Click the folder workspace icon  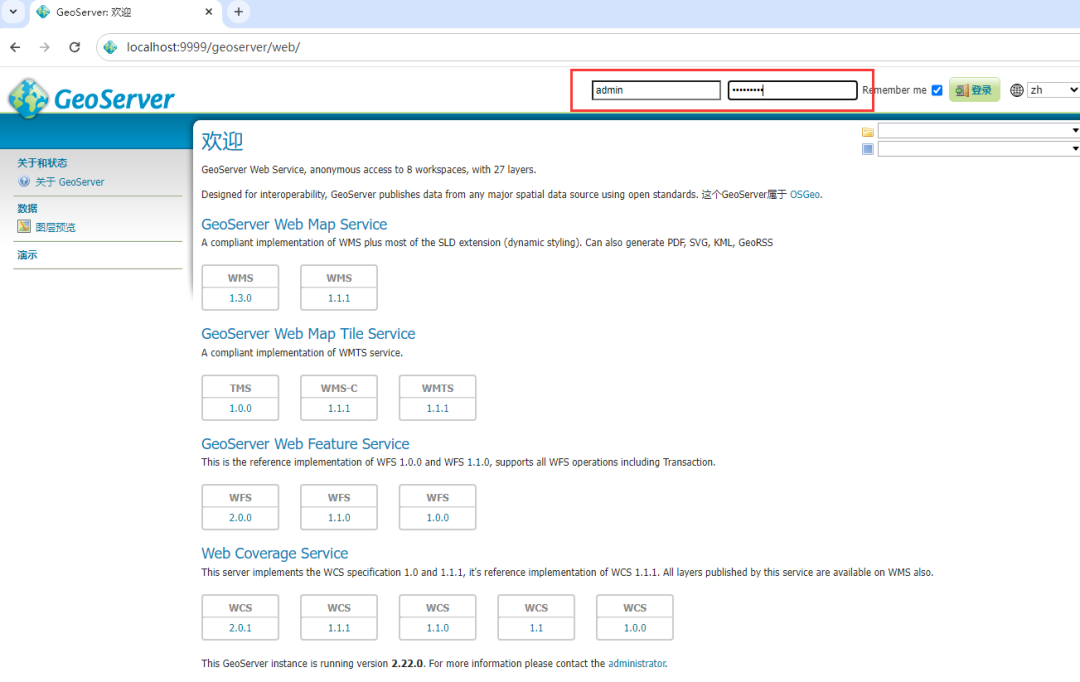[868, 132]
